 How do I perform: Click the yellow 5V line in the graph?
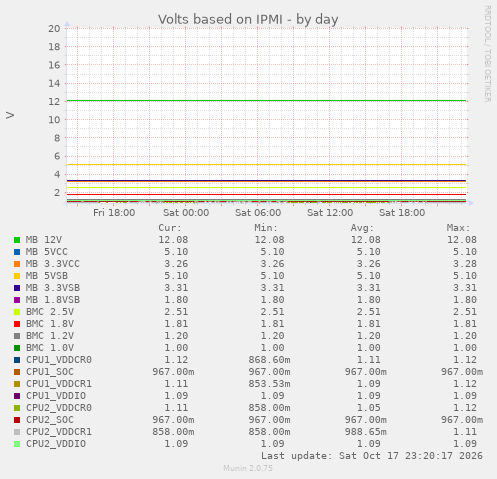(x=266, y=164)
